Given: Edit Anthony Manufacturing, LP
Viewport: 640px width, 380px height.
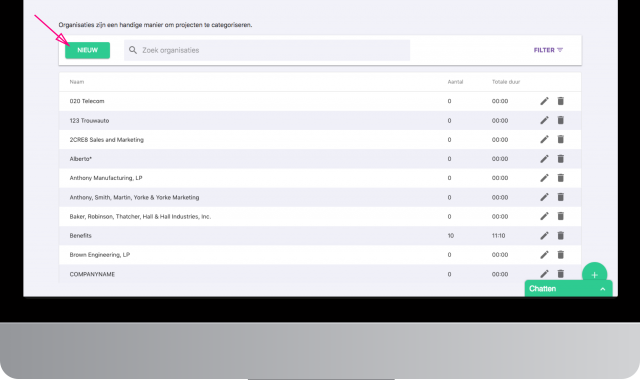Looking at the screenshot, I should 544,178.
